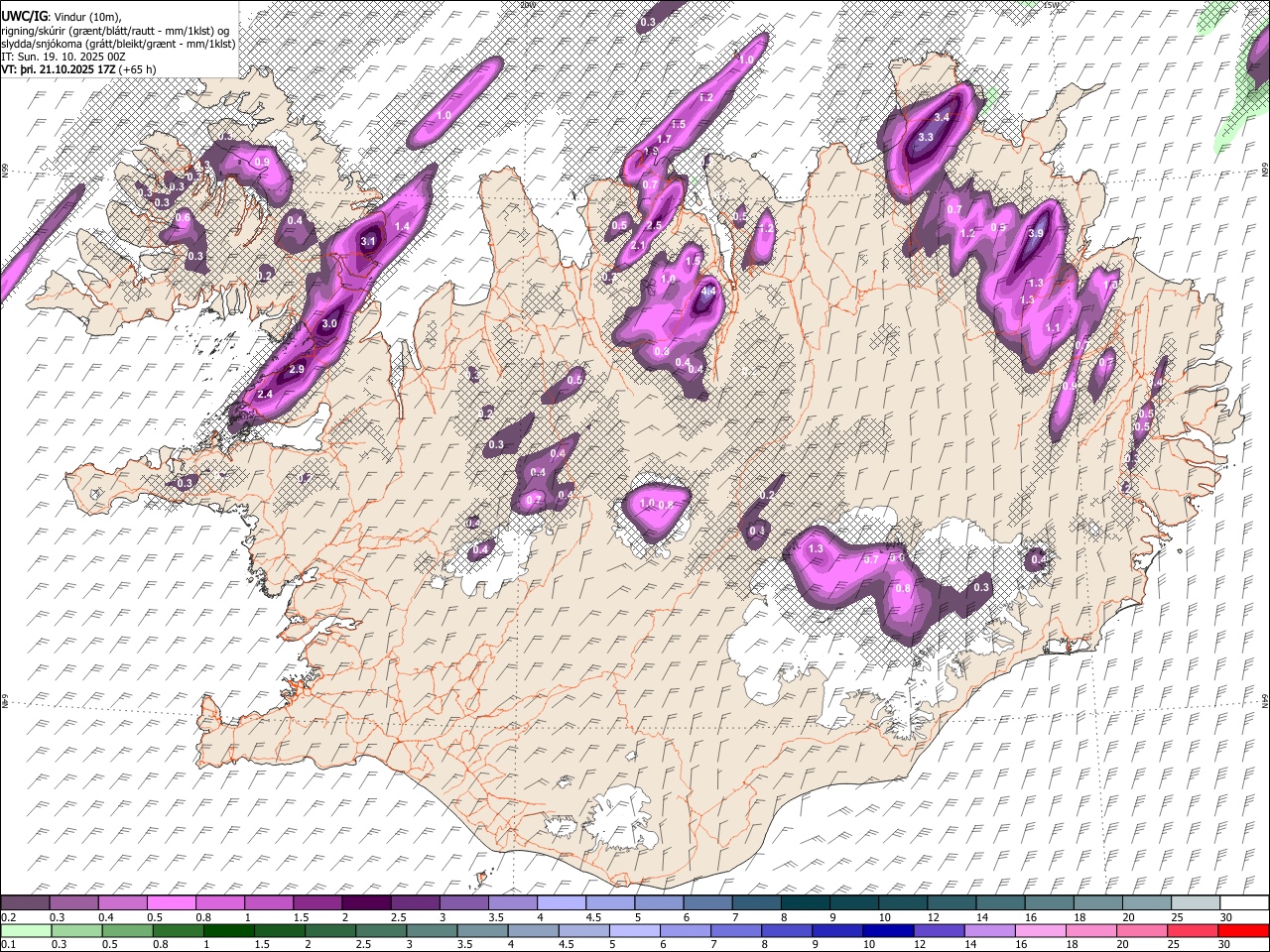Click the 0.2 label under the top legend

coord(9,917)
